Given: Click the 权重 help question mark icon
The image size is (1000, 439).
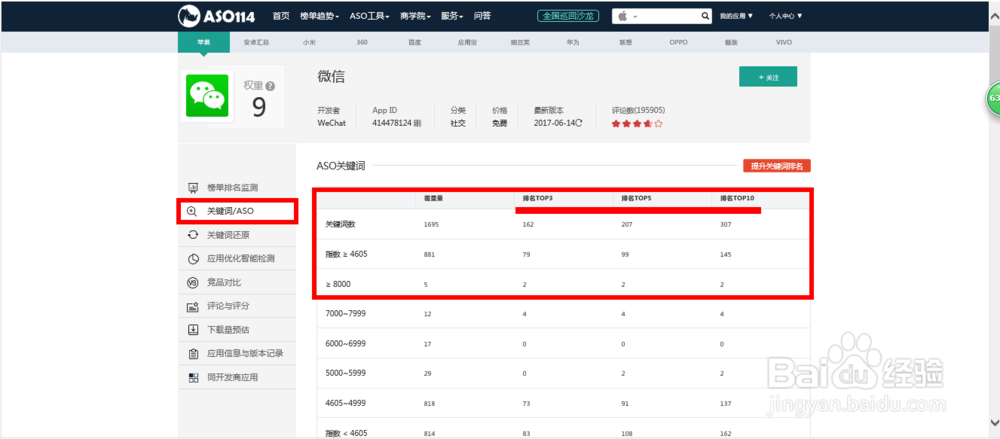Looking at the screenshot, I should pos(270,86).
